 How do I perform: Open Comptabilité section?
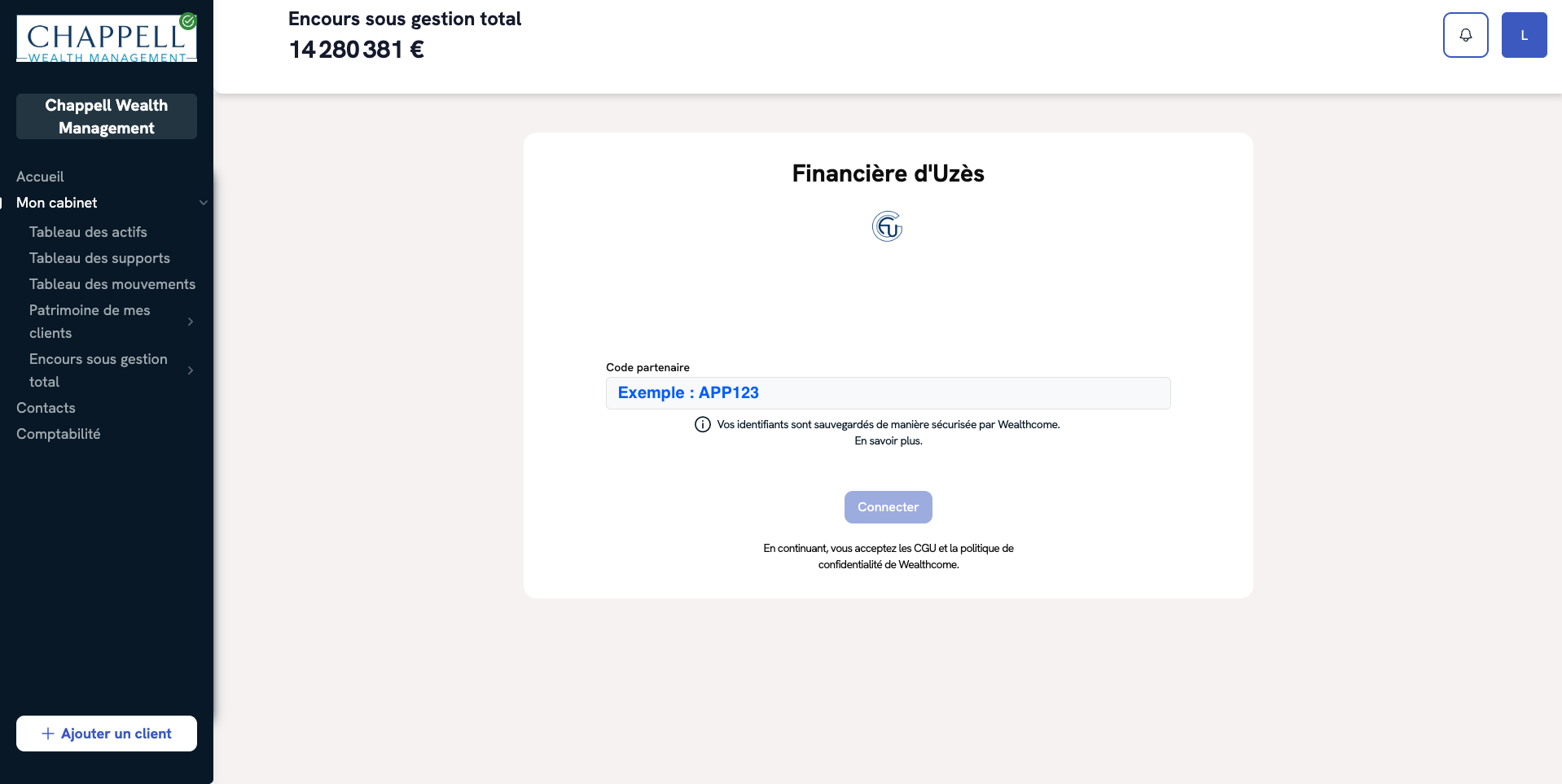tap(59, 434)
